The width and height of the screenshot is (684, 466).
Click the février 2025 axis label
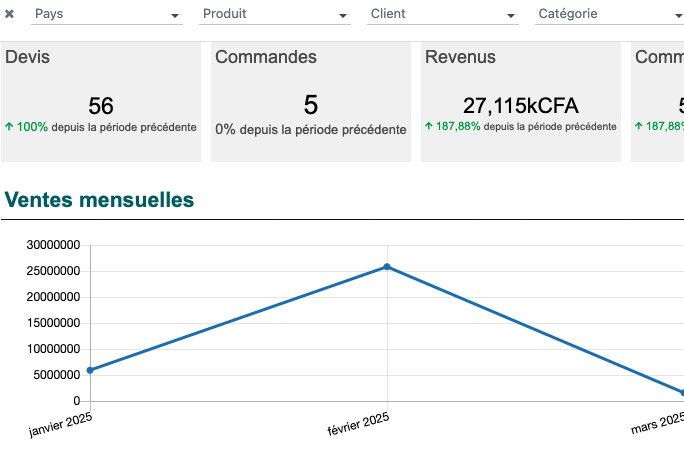click(358, 424)
